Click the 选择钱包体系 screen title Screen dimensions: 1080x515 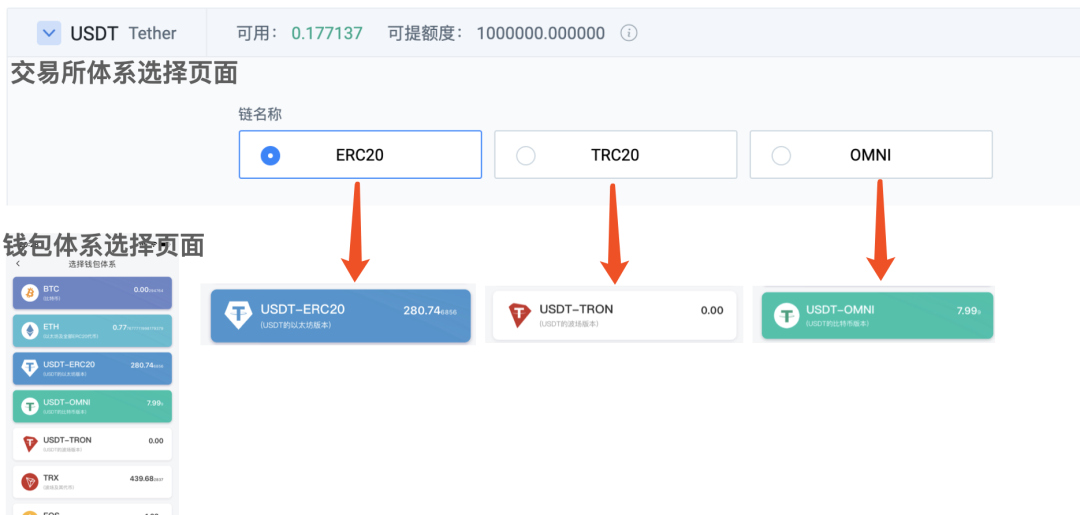(x=92, y=264)
